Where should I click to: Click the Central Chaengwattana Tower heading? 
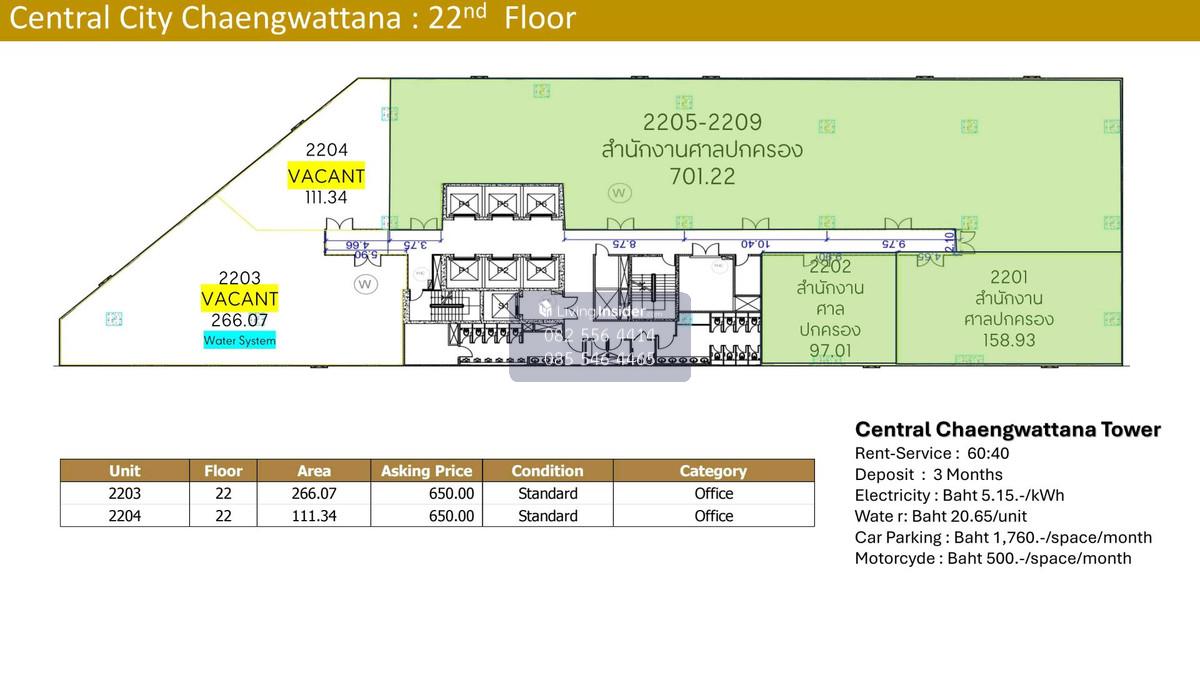[1007, 430]
